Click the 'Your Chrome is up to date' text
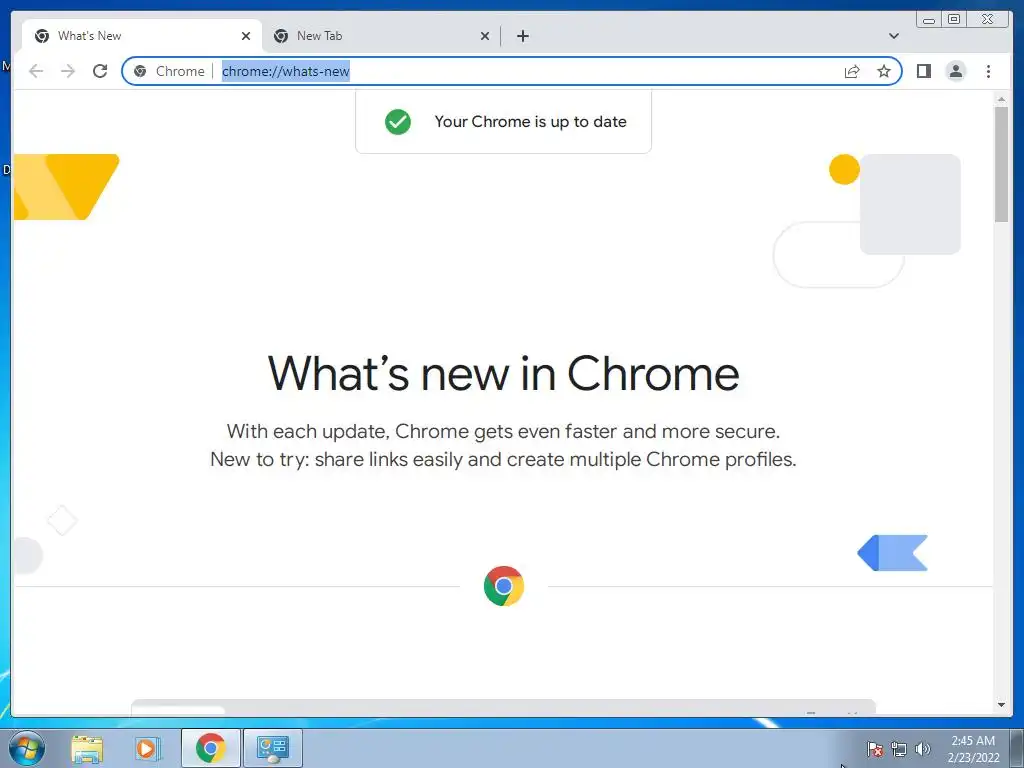 click(x=530, y=121)
